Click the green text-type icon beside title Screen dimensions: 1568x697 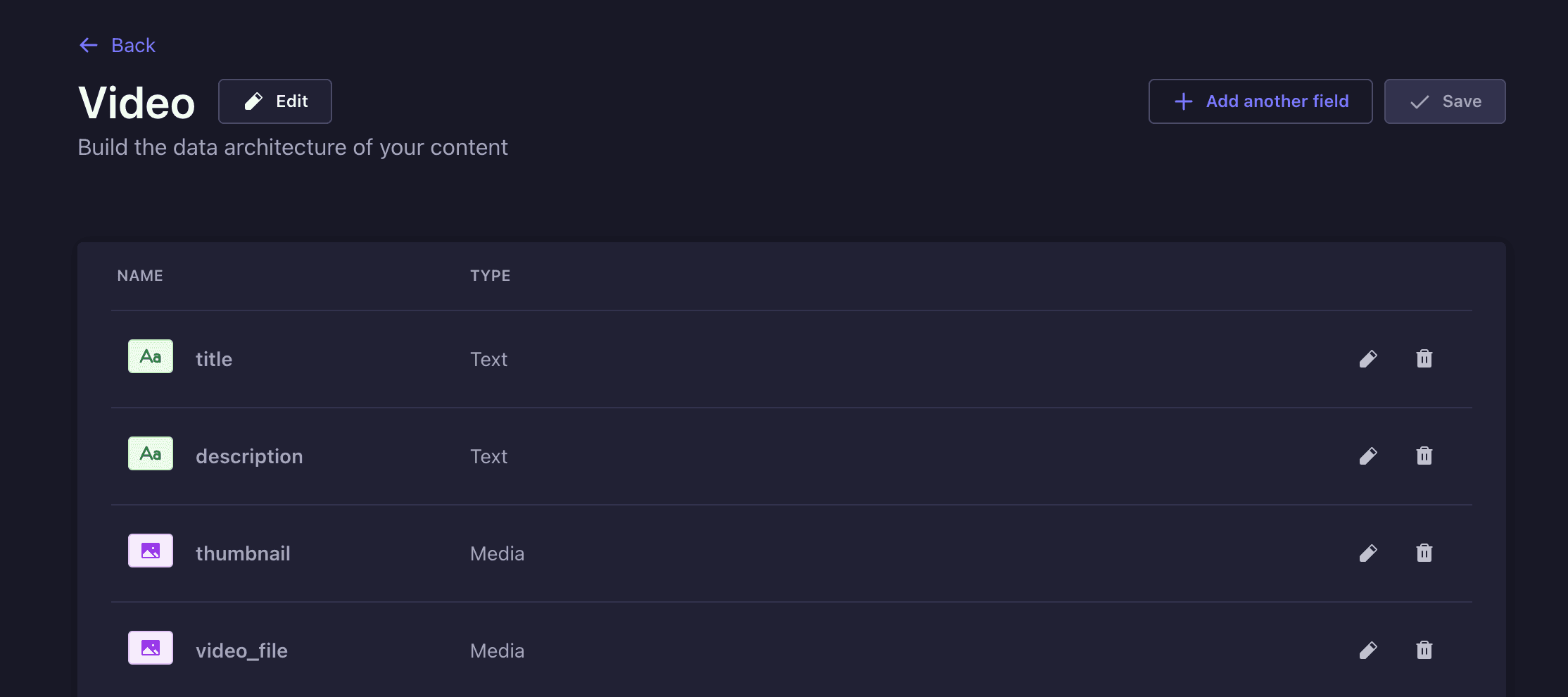151,356
